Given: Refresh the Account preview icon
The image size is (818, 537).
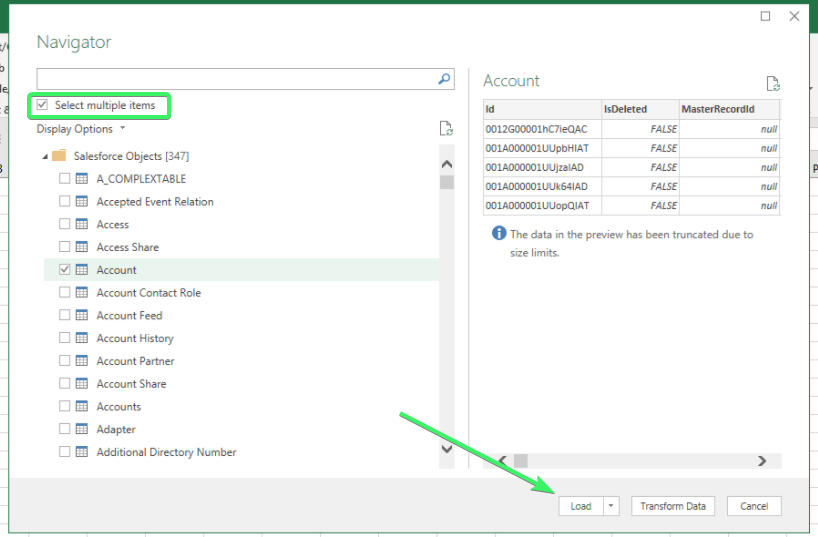Looking at the screenshot, I should point(773,83).
